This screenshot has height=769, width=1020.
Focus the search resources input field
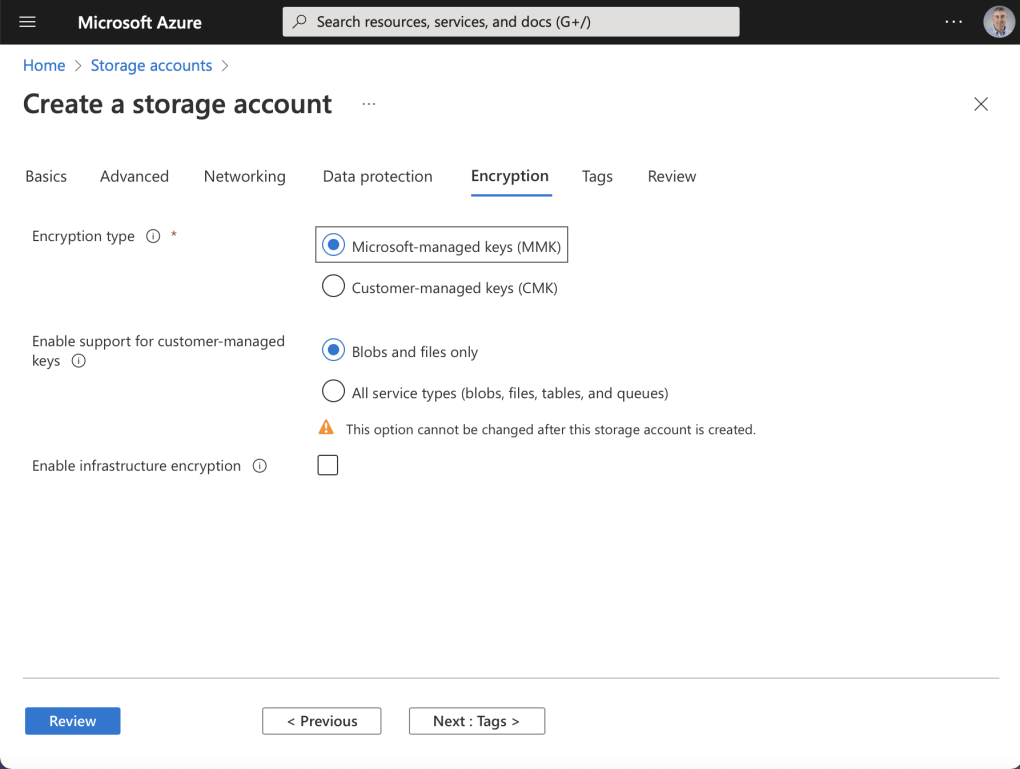tap(520, 22)
